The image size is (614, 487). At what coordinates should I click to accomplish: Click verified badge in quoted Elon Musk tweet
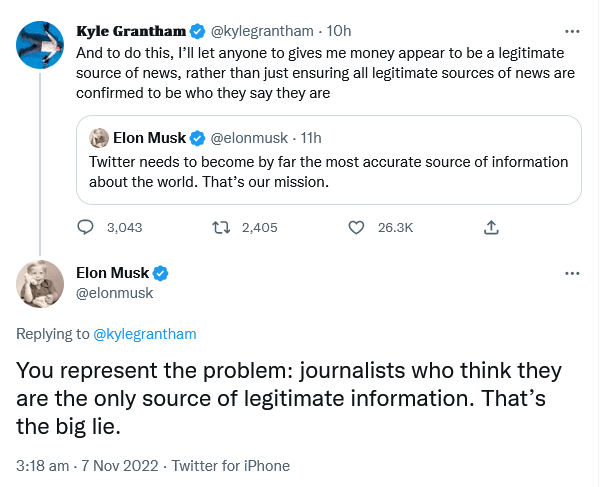[197, 138]
